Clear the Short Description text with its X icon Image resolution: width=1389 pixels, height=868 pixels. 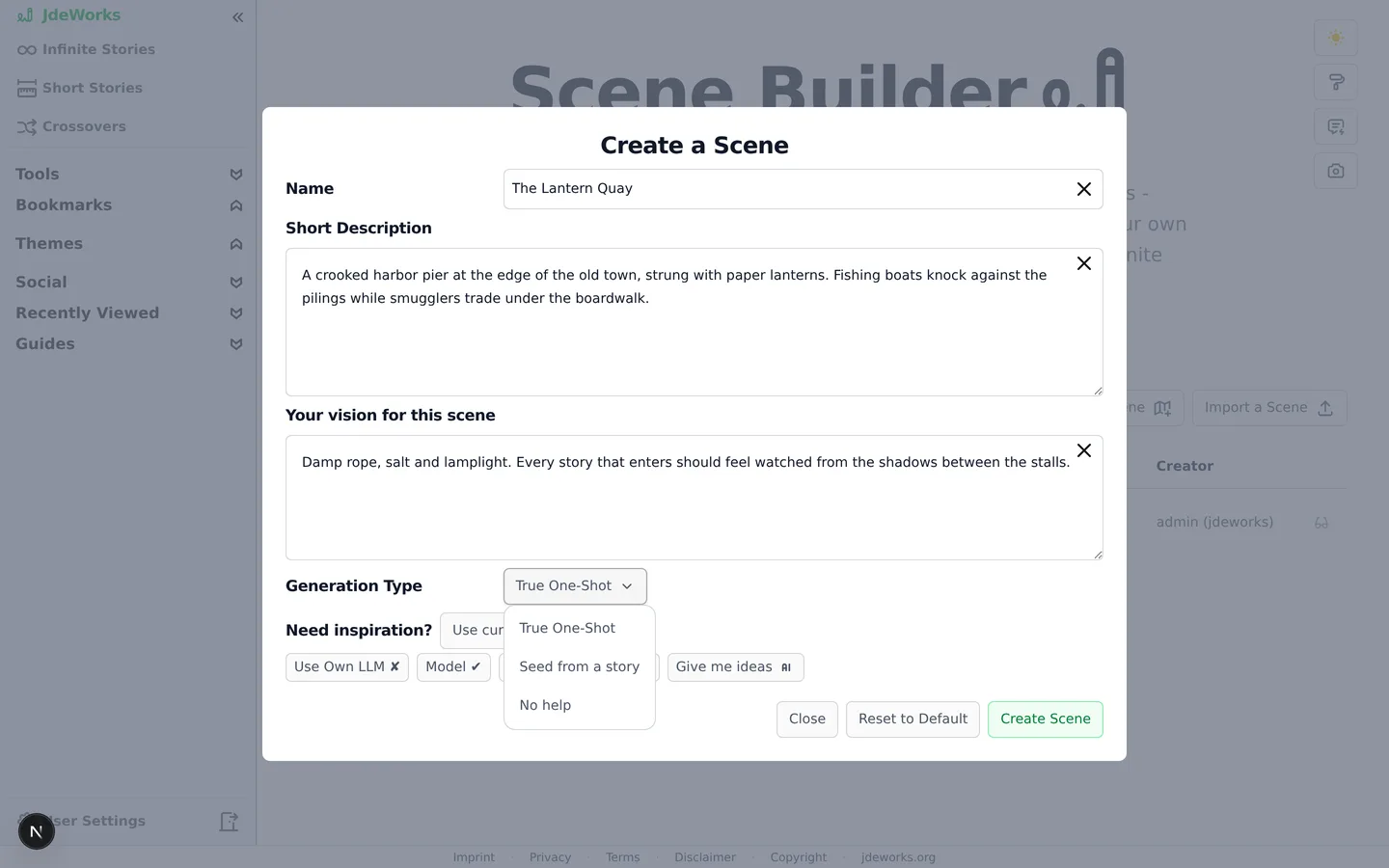(x=1084, y=263)
